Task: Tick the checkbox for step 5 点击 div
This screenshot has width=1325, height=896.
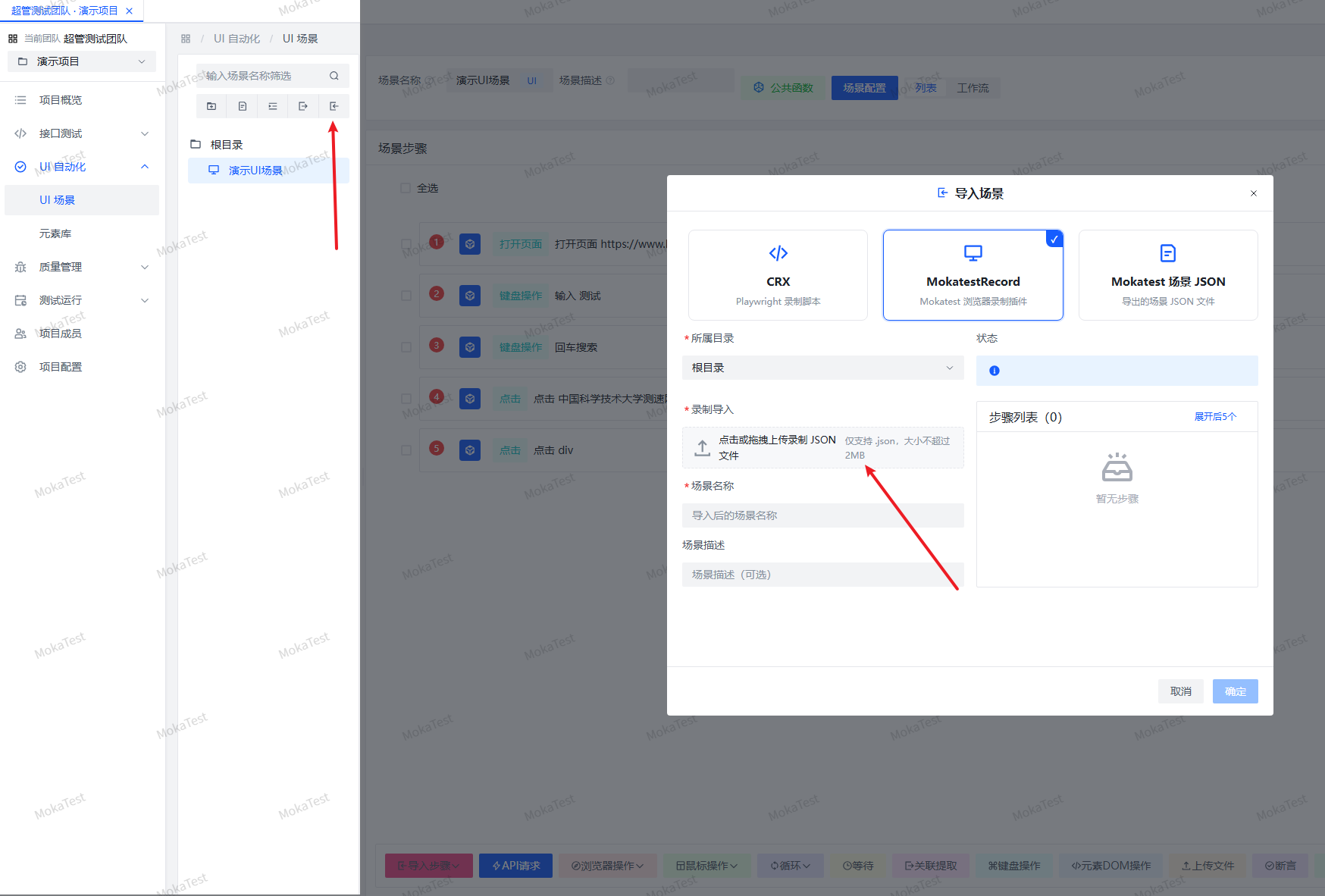Action: tap(406, 450)
